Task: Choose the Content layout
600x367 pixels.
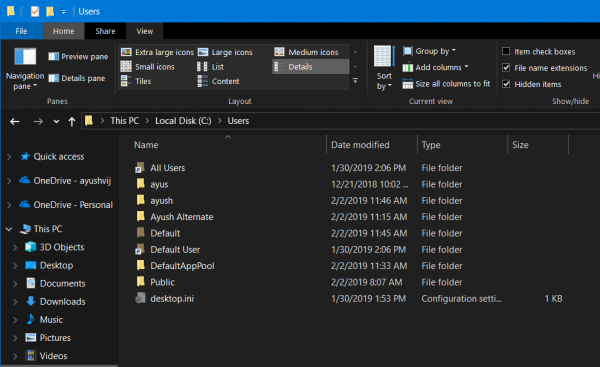Action: (x=218, y=81)
